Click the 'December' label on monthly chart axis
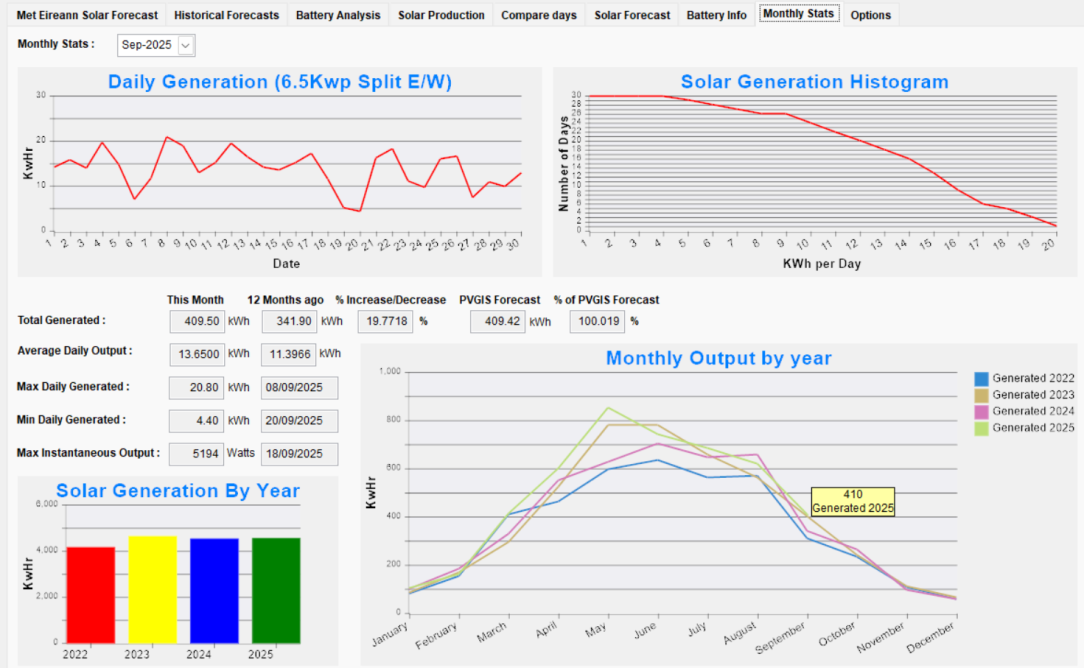 click(931, 637)
